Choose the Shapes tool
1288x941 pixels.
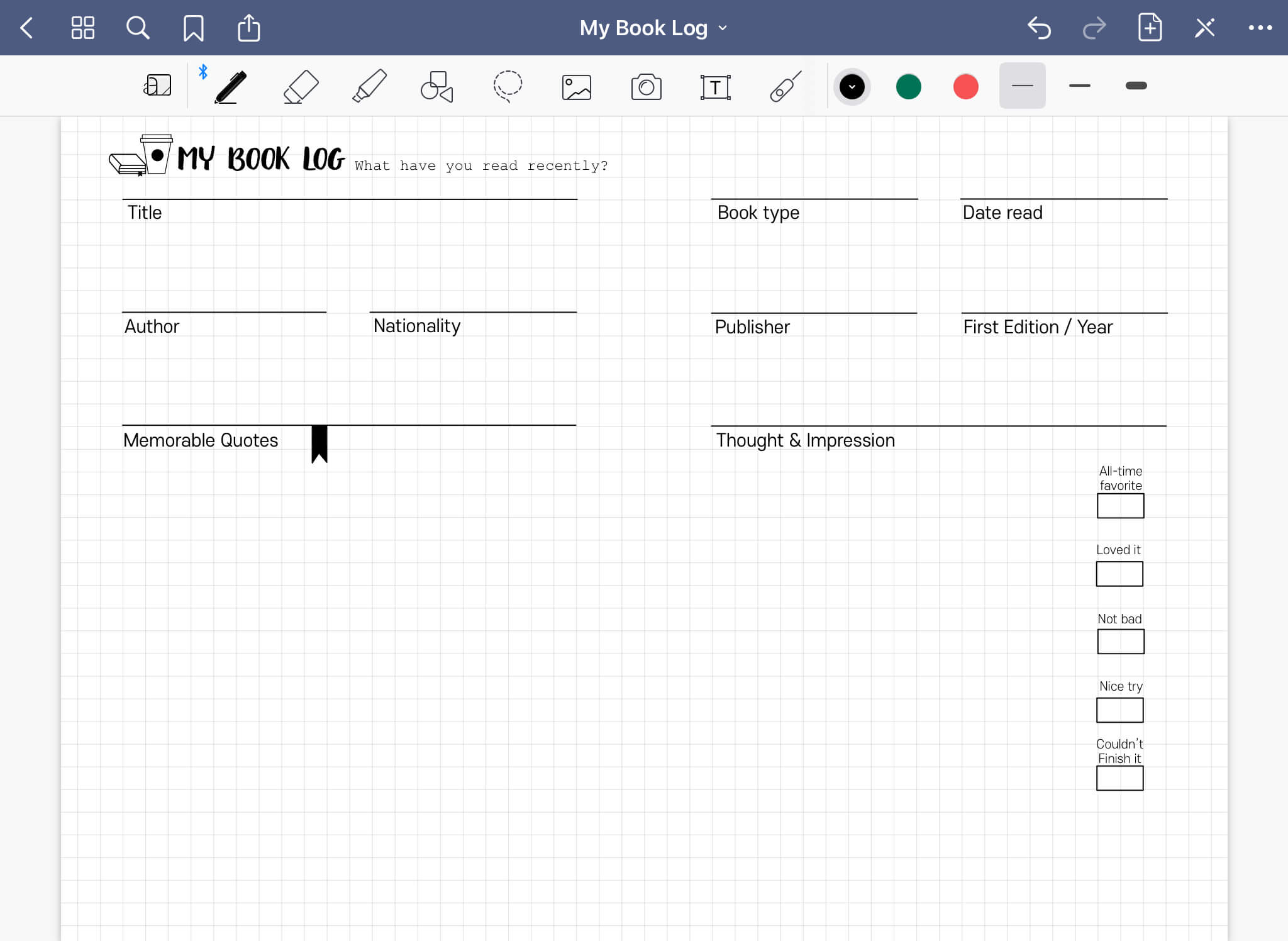[436, 86]
